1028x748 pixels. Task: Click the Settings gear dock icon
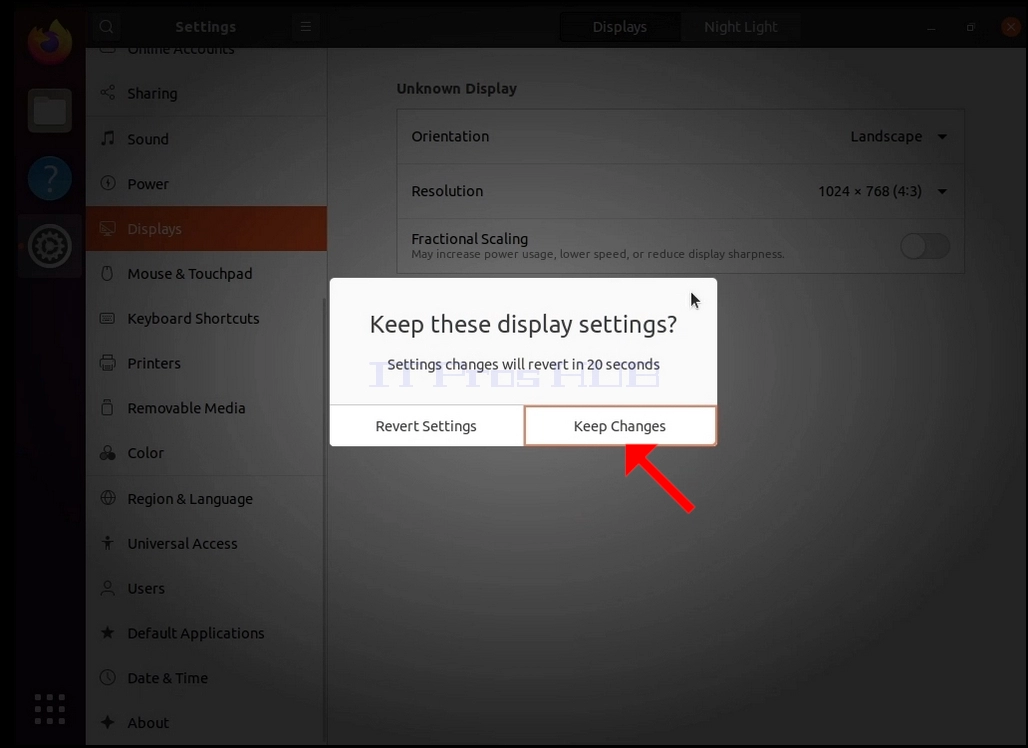pyautogui.click(x=50, y=246)
